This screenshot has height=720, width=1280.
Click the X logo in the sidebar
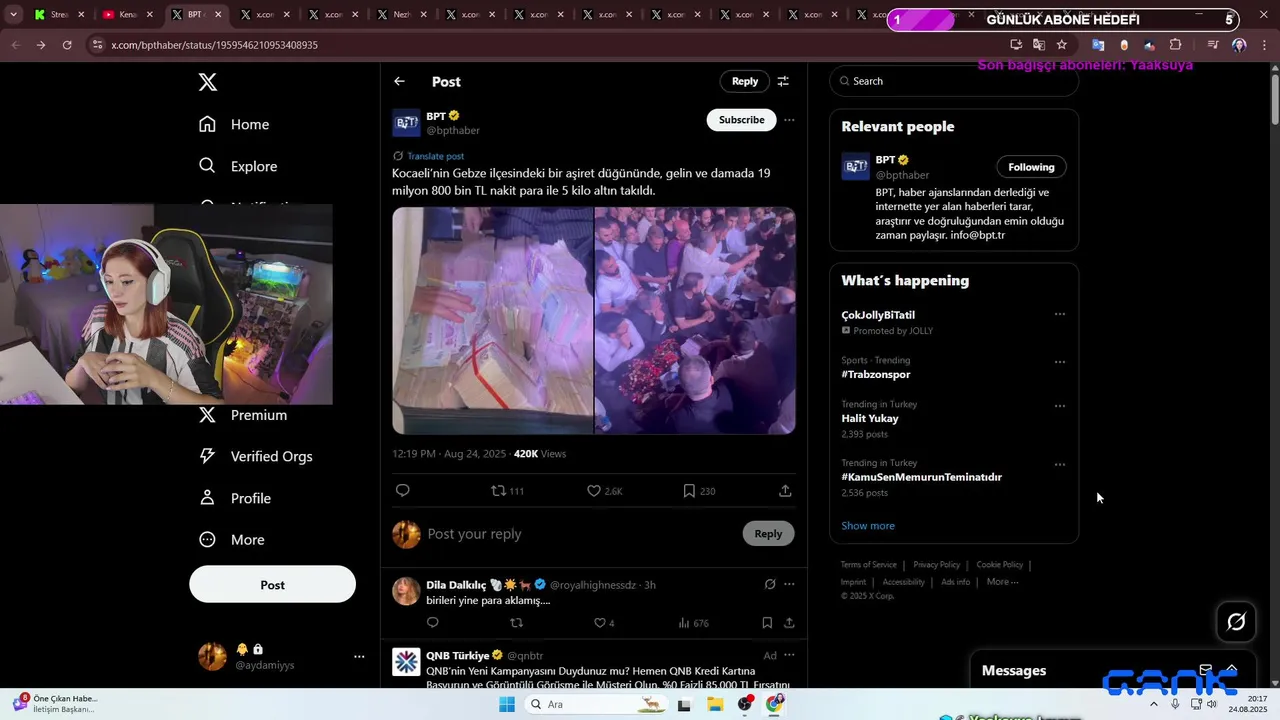point(208,82)
